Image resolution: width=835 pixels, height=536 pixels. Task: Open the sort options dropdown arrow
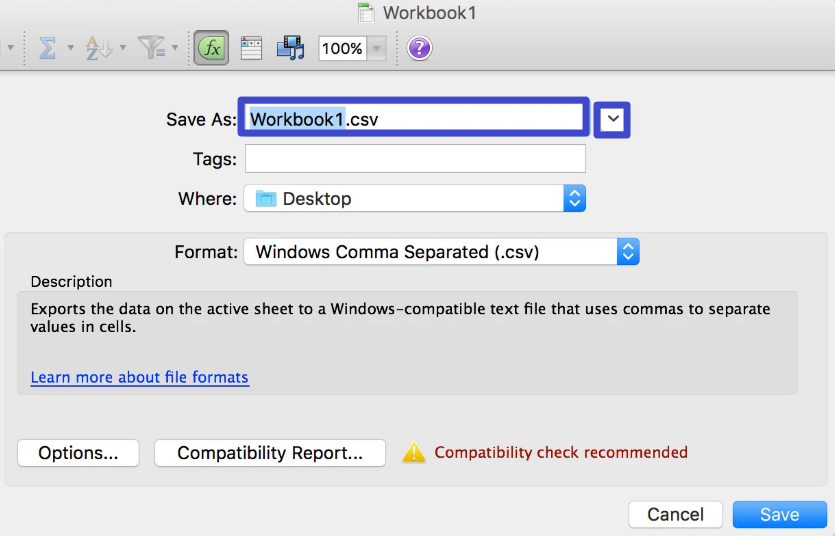(x=123, y=48)
